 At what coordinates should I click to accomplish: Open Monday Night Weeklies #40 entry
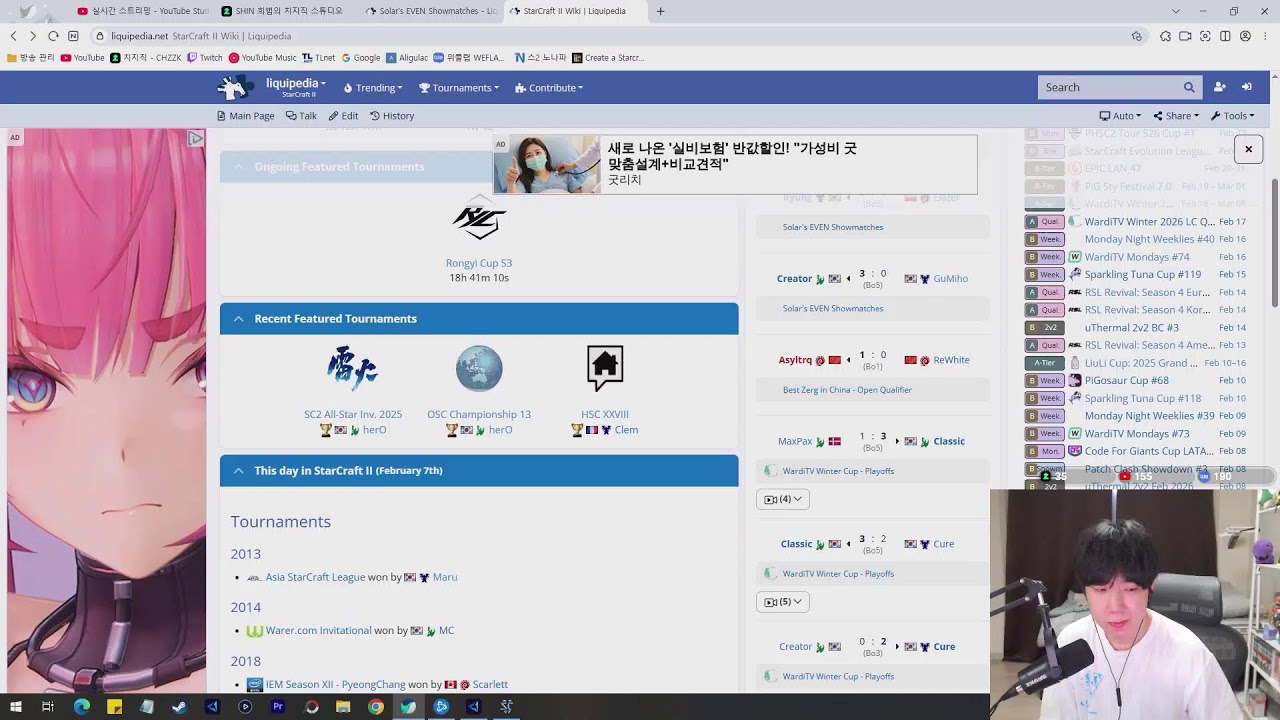(1149, 240)
